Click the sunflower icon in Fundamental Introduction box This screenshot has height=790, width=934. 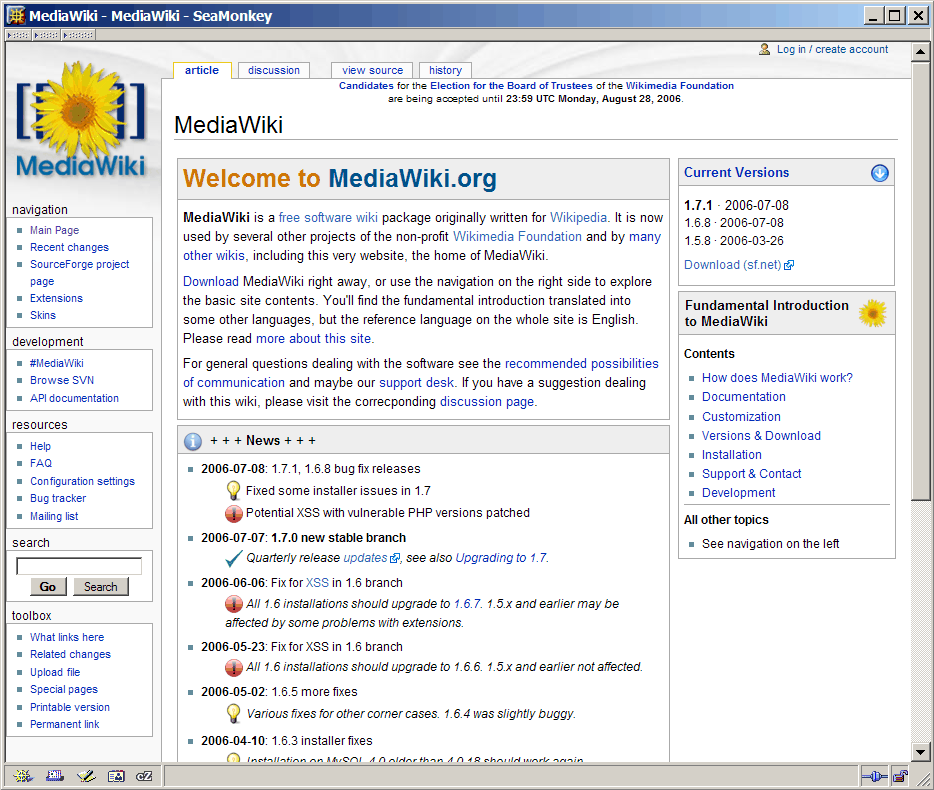(873, 313)
